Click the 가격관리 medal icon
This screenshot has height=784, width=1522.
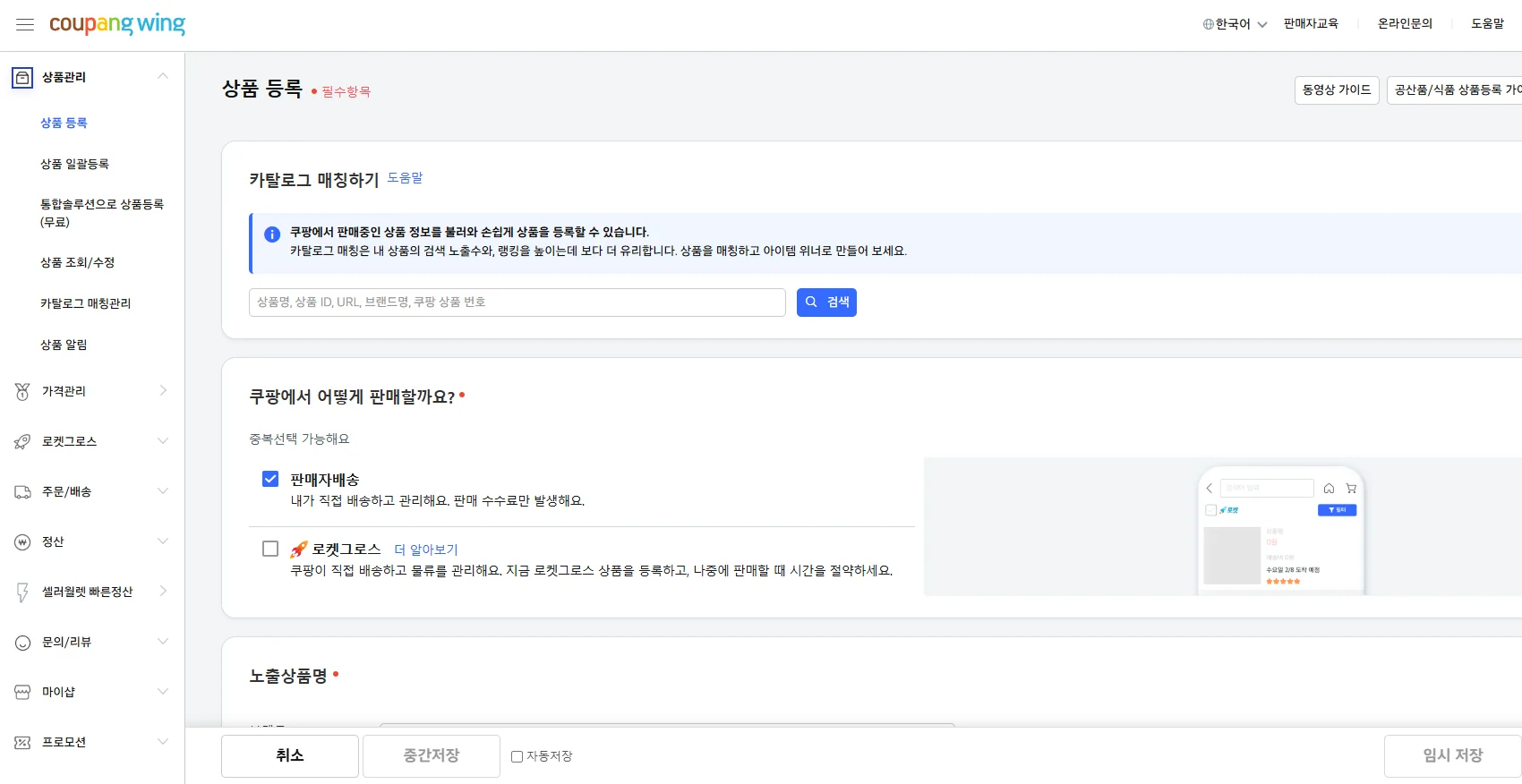click(22, 391)
